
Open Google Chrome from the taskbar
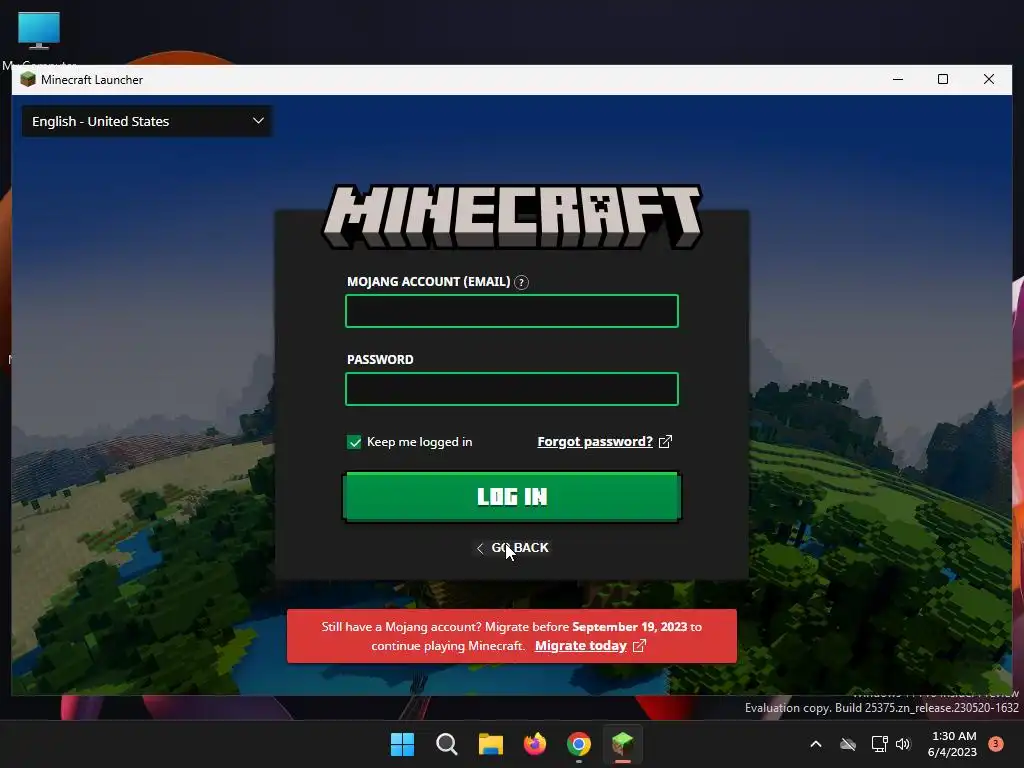tap(579, 744)
